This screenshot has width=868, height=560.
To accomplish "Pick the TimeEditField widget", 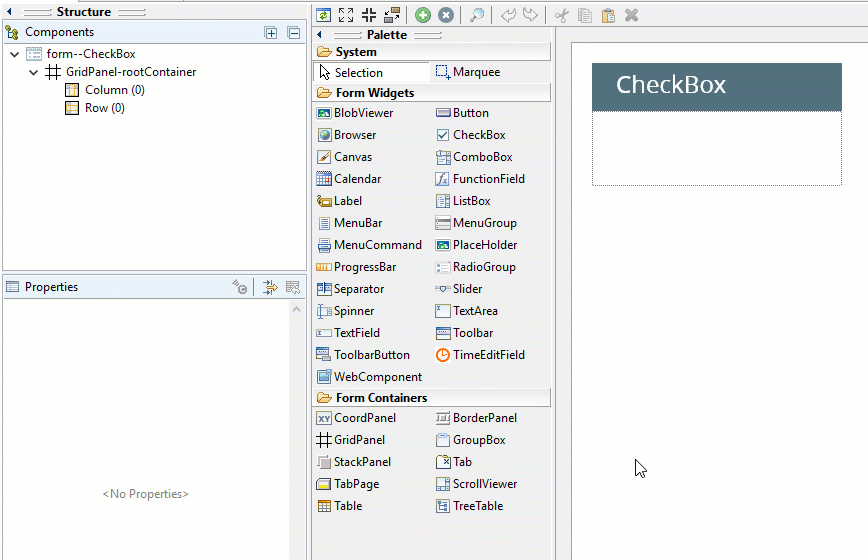I will click(480, 355).
